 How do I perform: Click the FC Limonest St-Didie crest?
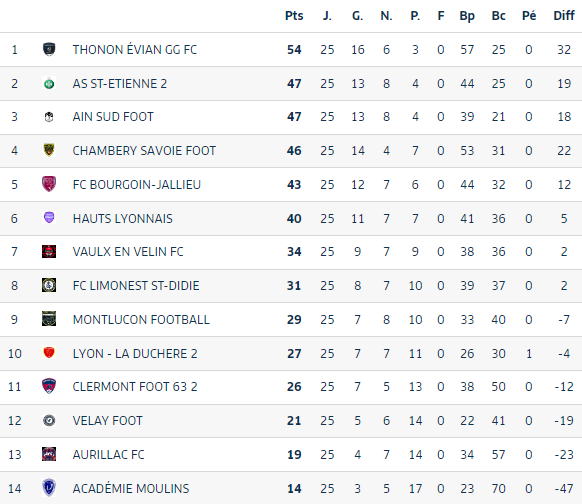pos(49,285)
